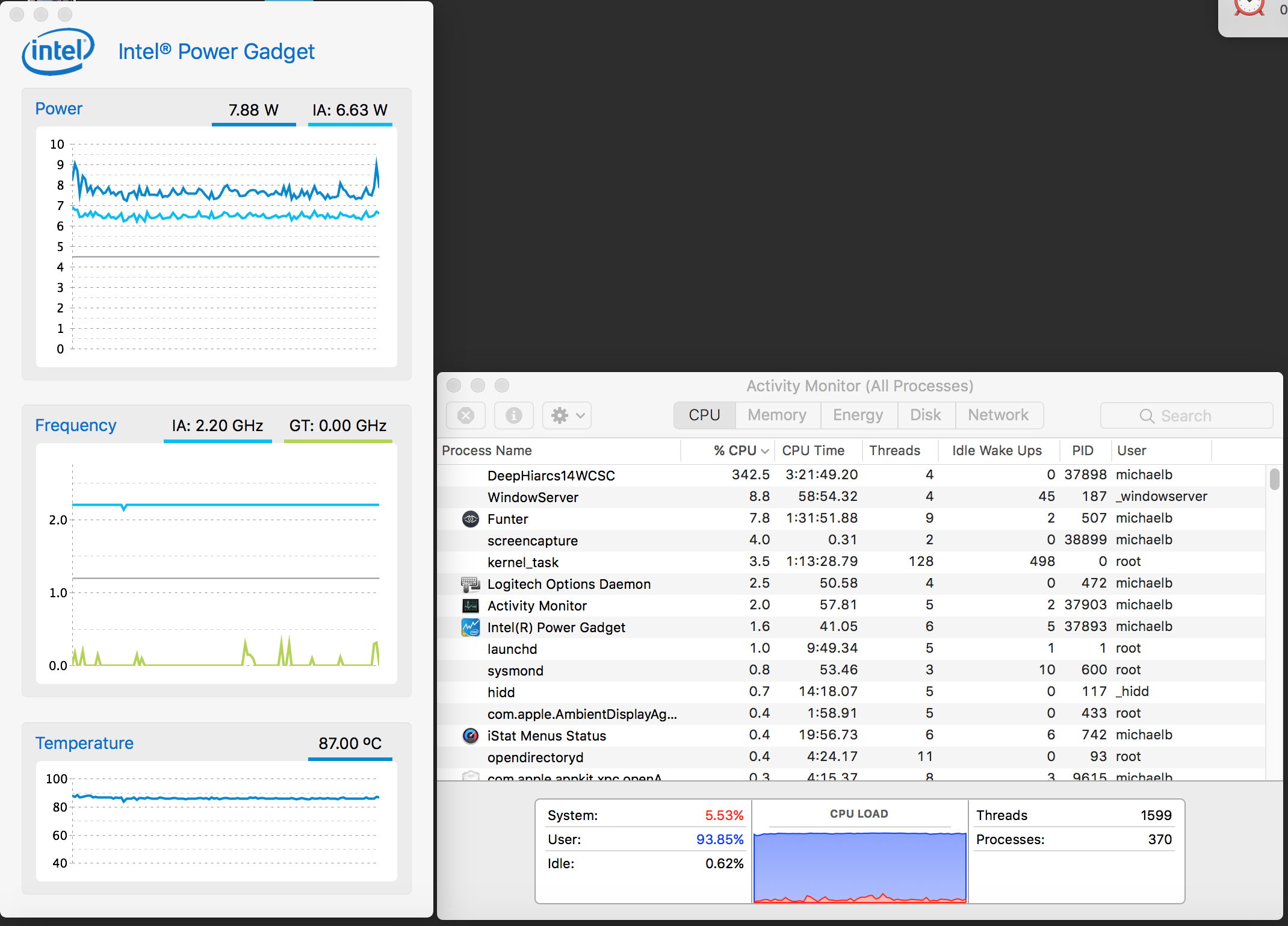Viewport: 1288px width, 926px height.
Task: Select the opendirectoryd process row
Action: (x=851, y=757)
